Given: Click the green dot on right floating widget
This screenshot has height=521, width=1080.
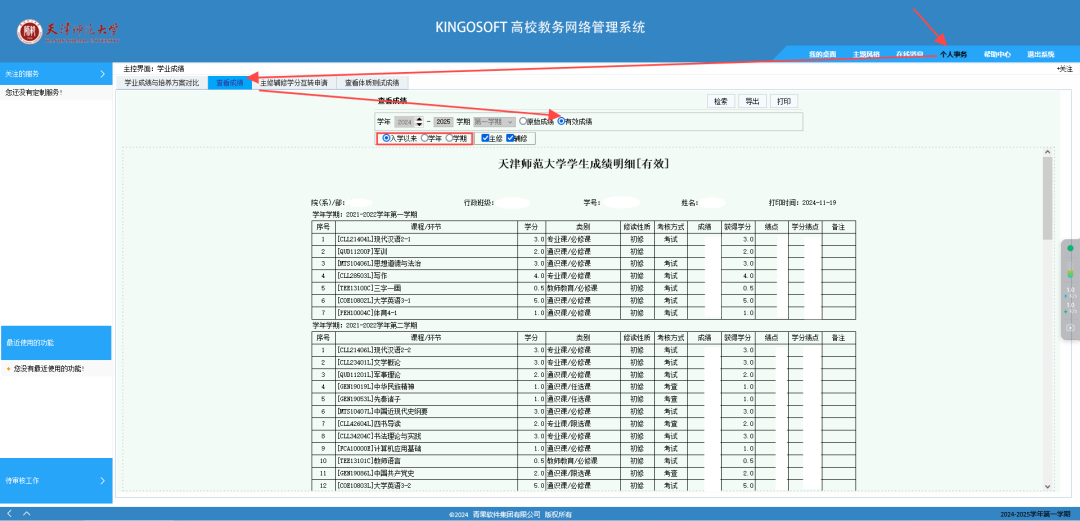Looking at the screenshot, I should (1070, 248).
